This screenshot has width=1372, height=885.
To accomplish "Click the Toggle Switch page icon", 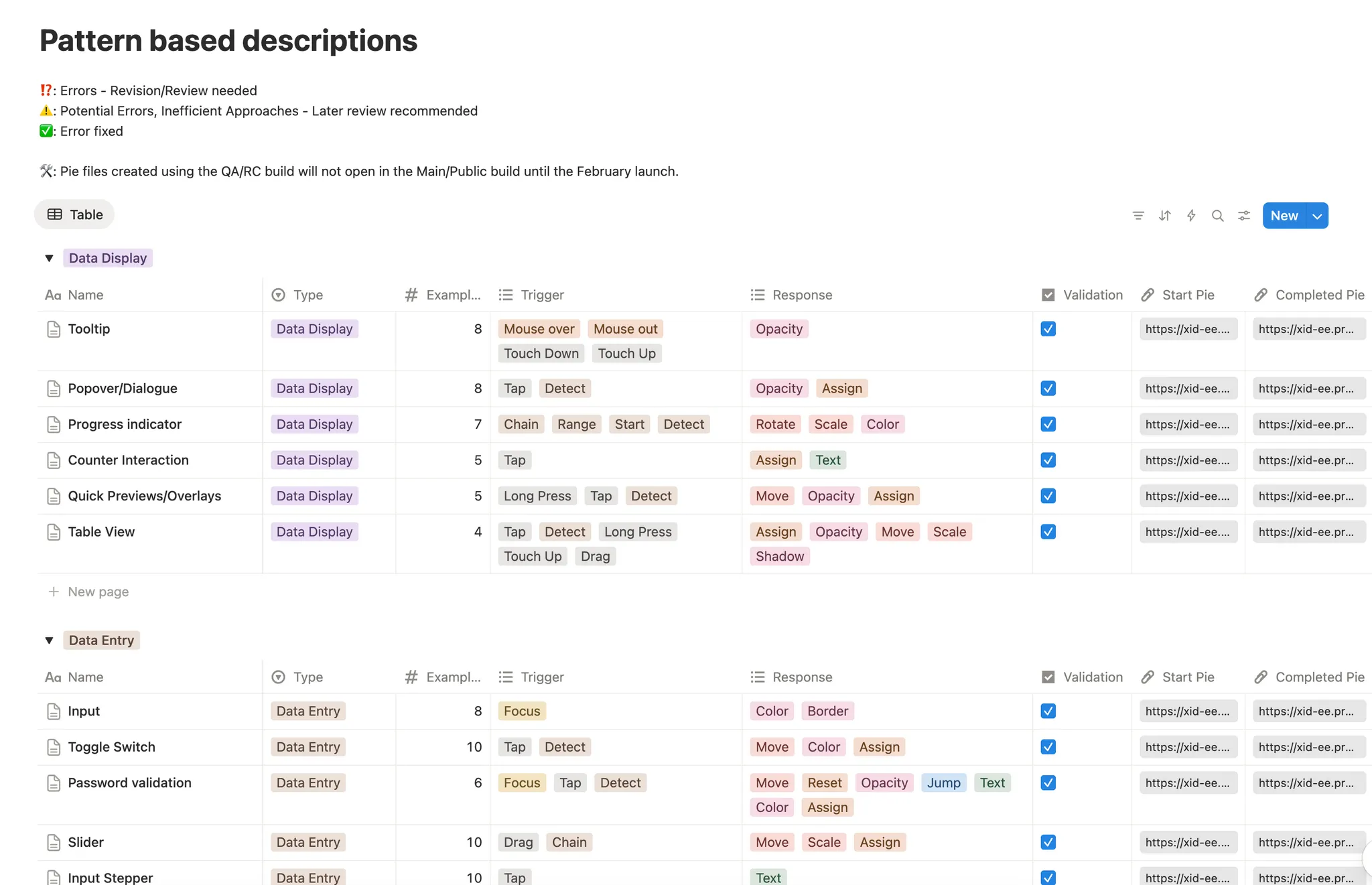I will (x=54, y=747).
